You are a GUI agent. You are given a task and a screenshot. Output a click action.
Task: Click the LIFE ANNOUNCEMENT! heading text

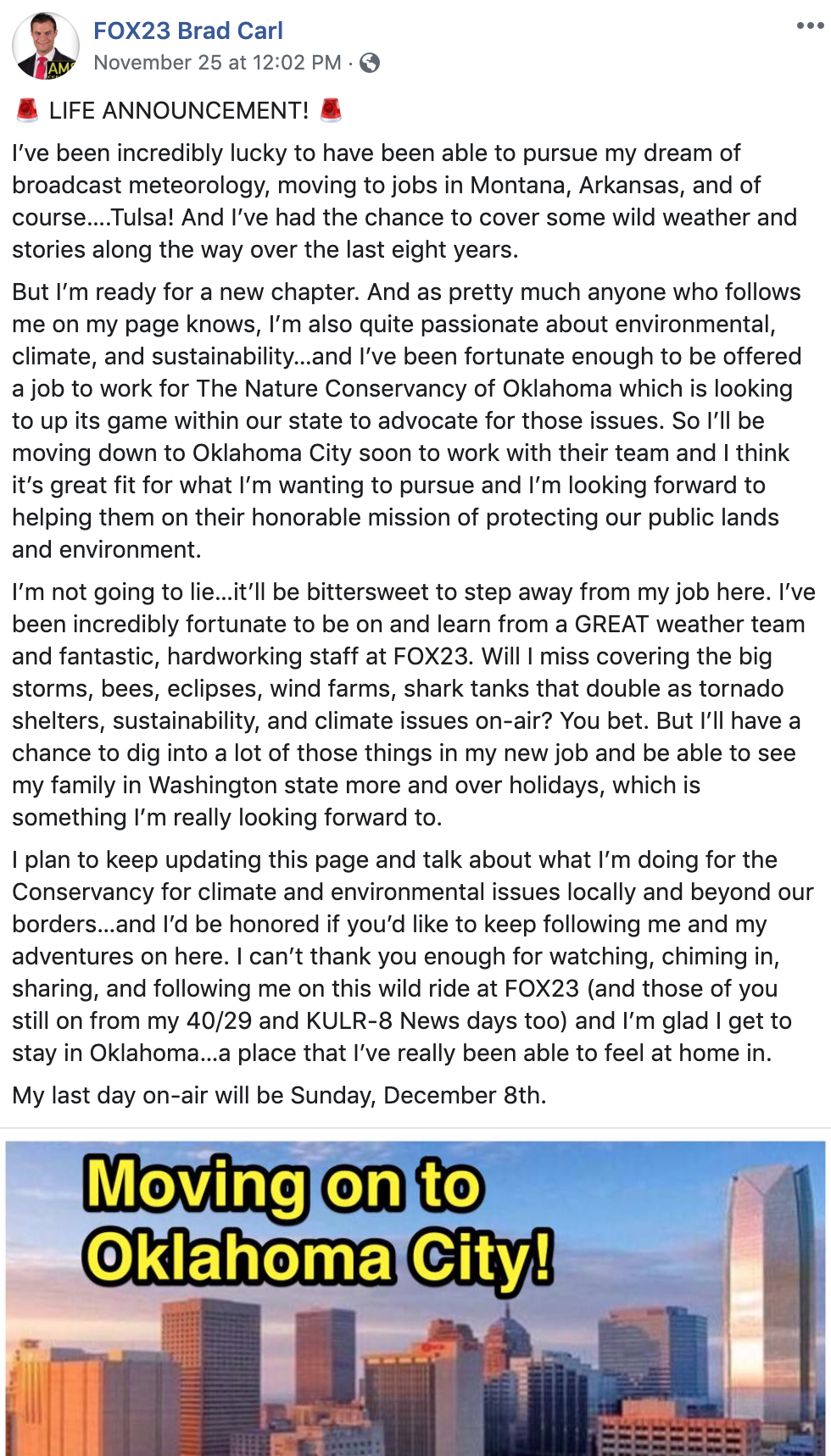(179, 110)
